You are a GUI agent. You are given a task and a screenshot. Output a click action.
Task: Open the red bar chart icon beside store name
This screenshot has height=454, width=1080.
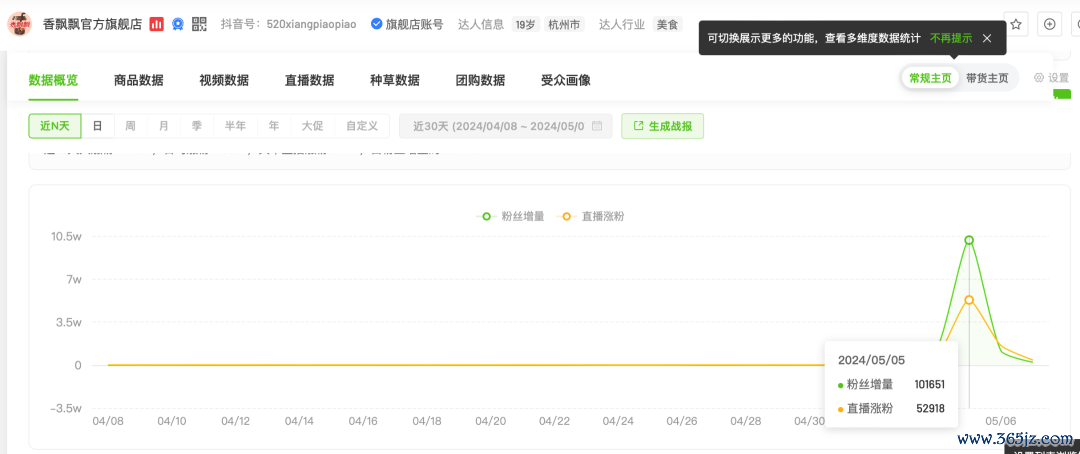click(x=157, y=24)
